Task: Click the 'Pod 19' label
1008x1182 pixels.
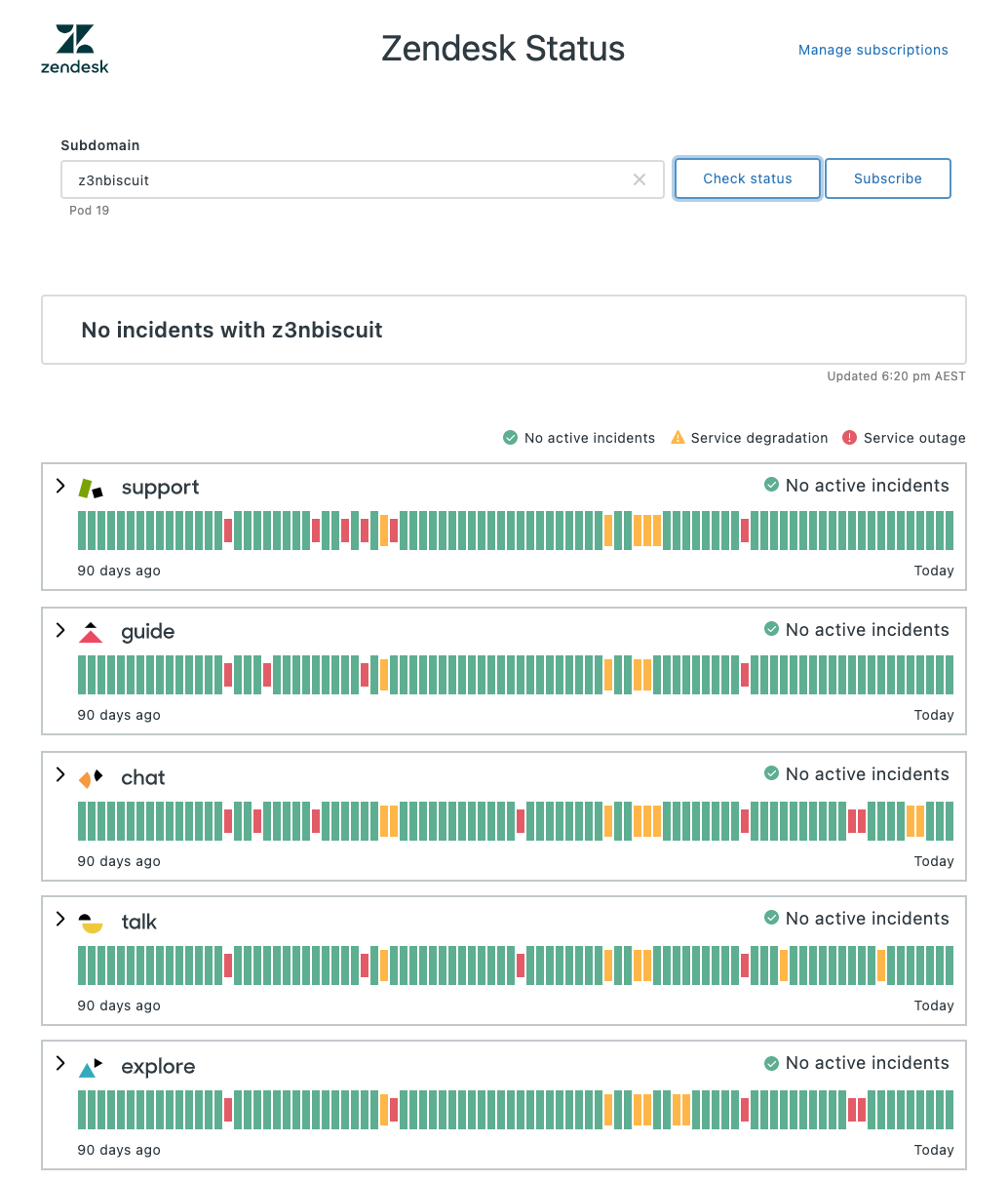Action: tap(90, 211)
